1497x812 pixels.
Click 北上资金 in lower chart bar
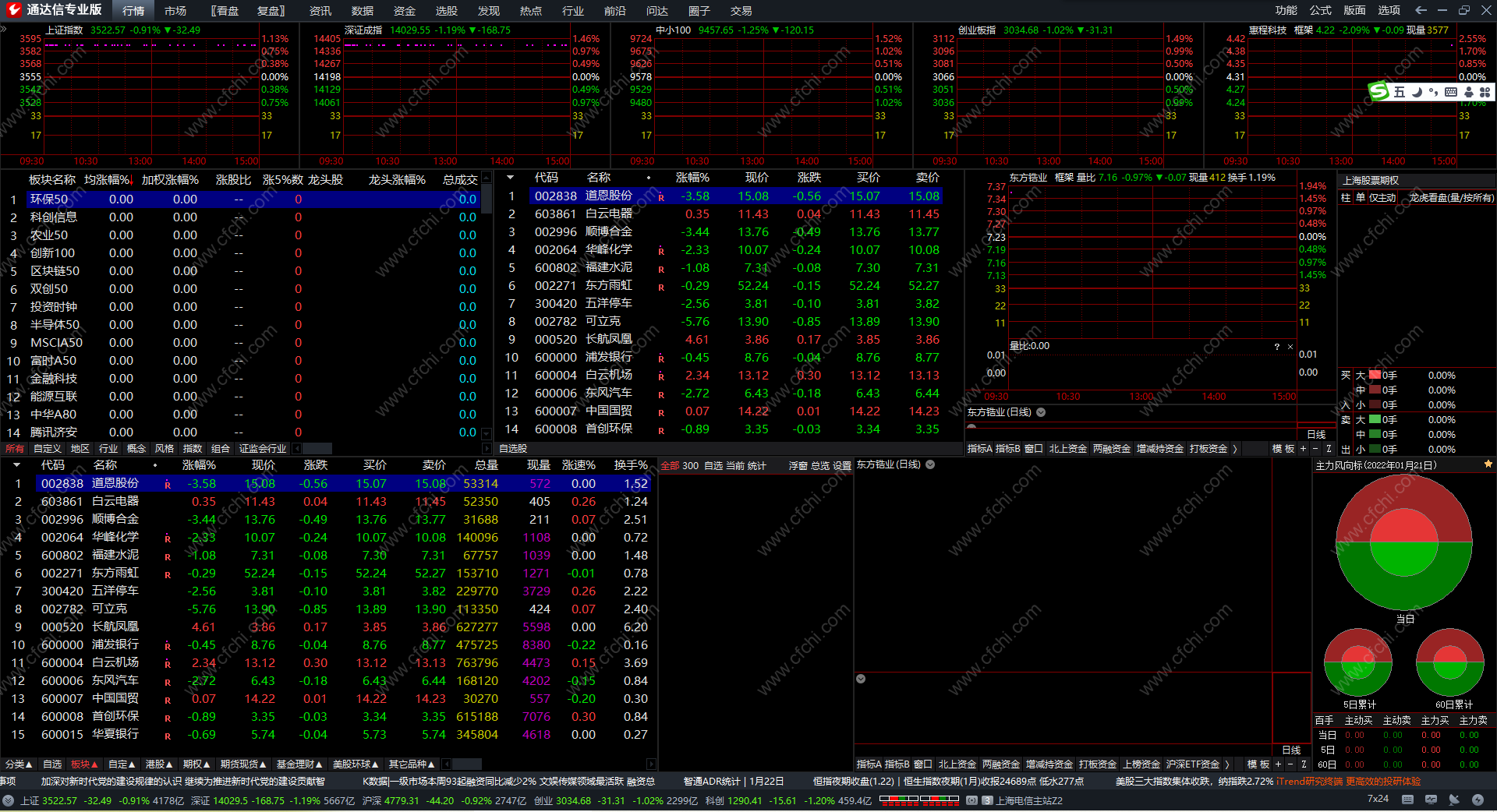tap(957, 764)
